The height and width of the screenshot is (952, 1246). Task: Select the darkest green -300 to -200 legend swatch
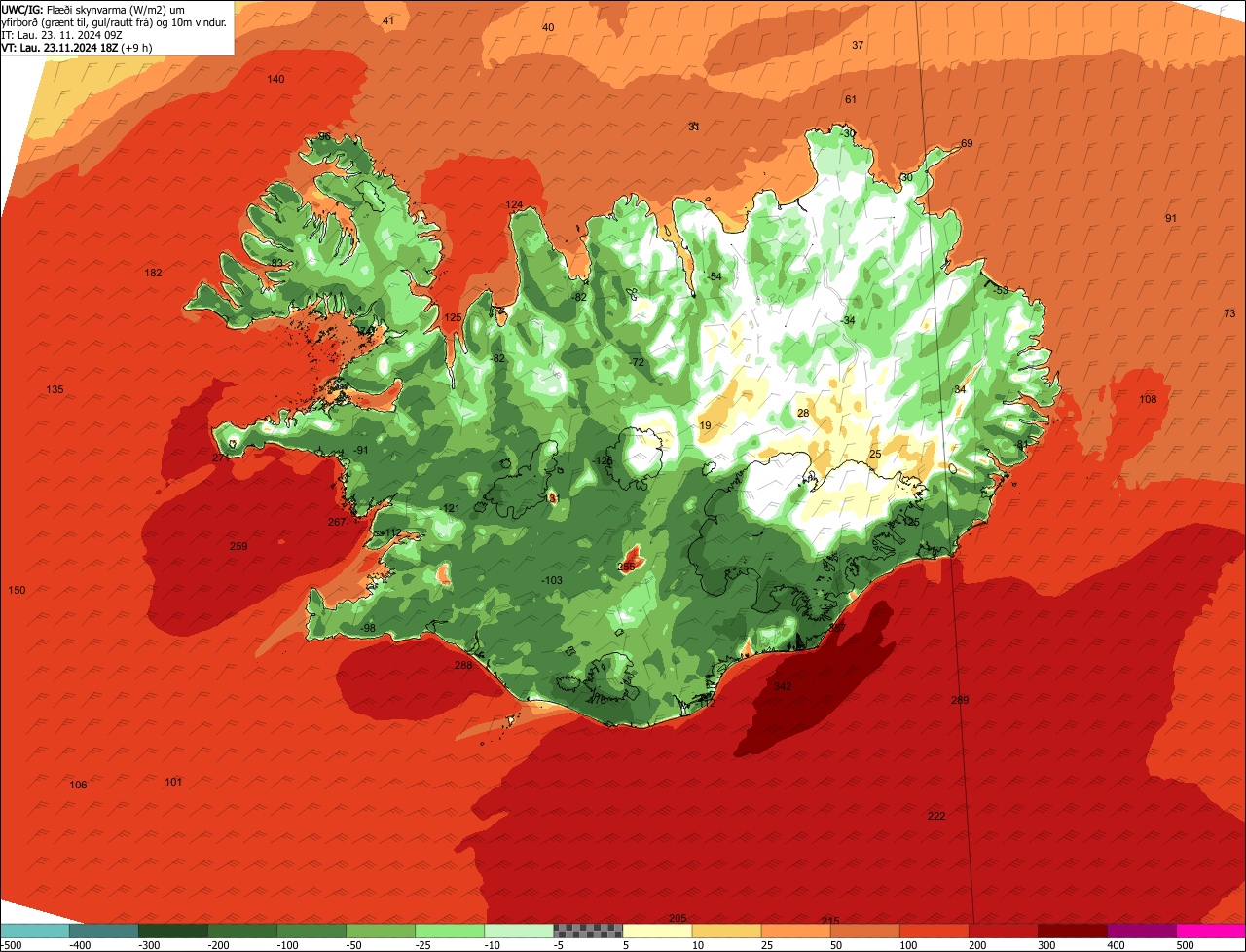coord(173,931)
